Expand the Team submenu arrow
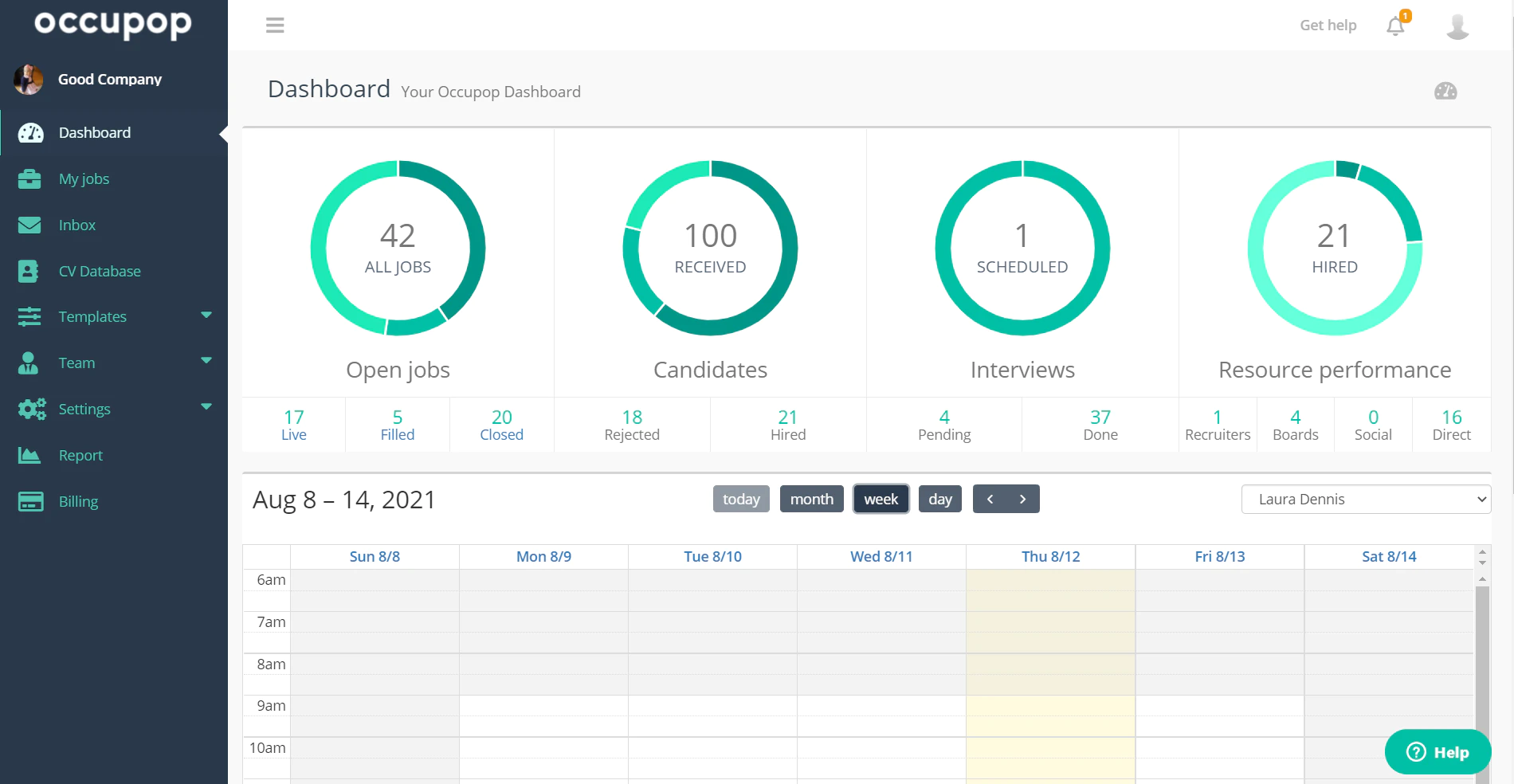This screenshot has height=784, width=1514. coord(206,361)
